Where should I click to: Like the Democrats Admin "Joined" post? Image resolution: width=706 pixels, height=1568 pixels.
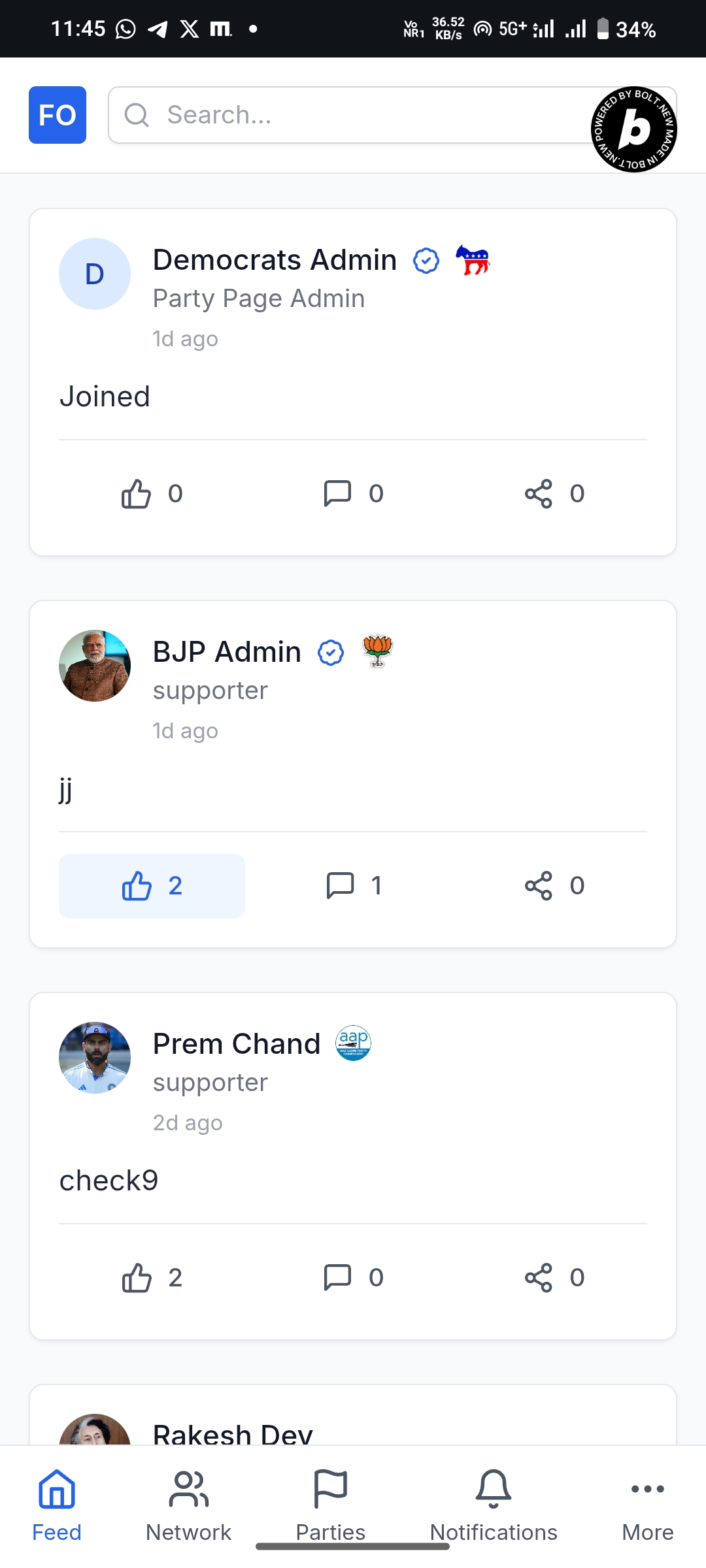pos(152,494)
